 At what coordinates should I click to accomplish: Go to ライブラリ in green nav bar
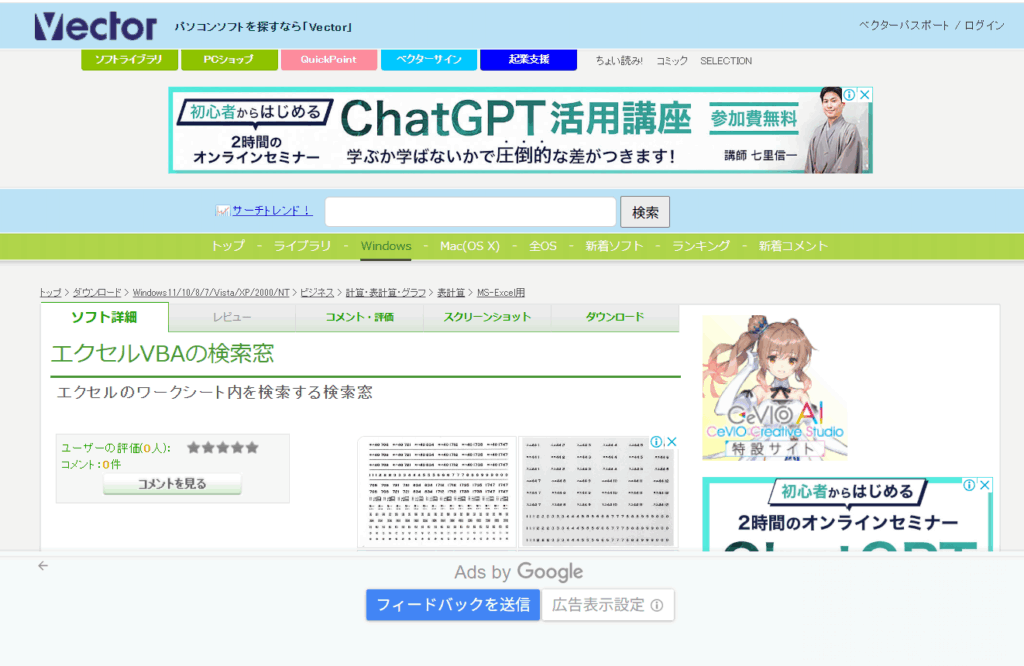(x=302, y=246)
